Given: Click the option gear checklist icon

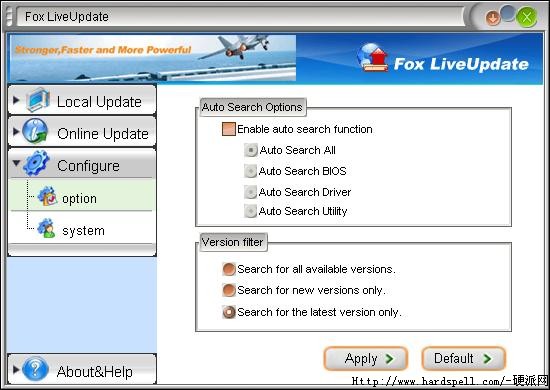Looking at the screenshot, I should 47,196.
